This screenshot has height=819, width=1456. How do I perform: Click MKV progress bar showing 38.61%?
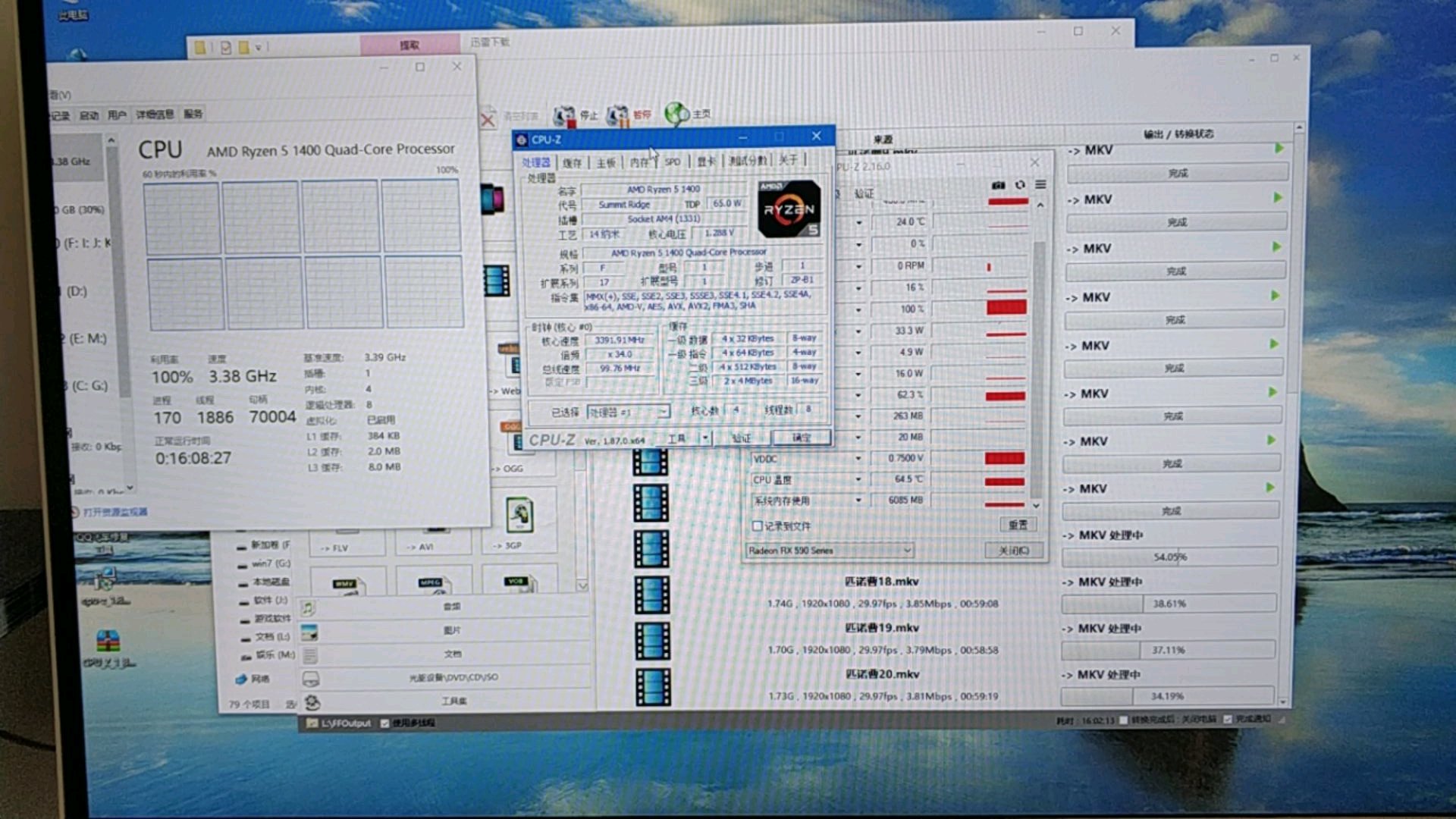[x=1169, y=604]
